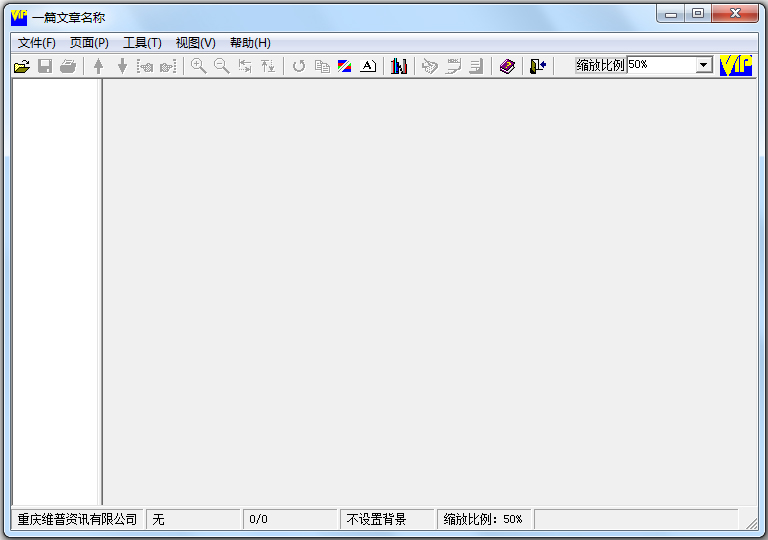Click the rotate page icon

coord(299,66)
